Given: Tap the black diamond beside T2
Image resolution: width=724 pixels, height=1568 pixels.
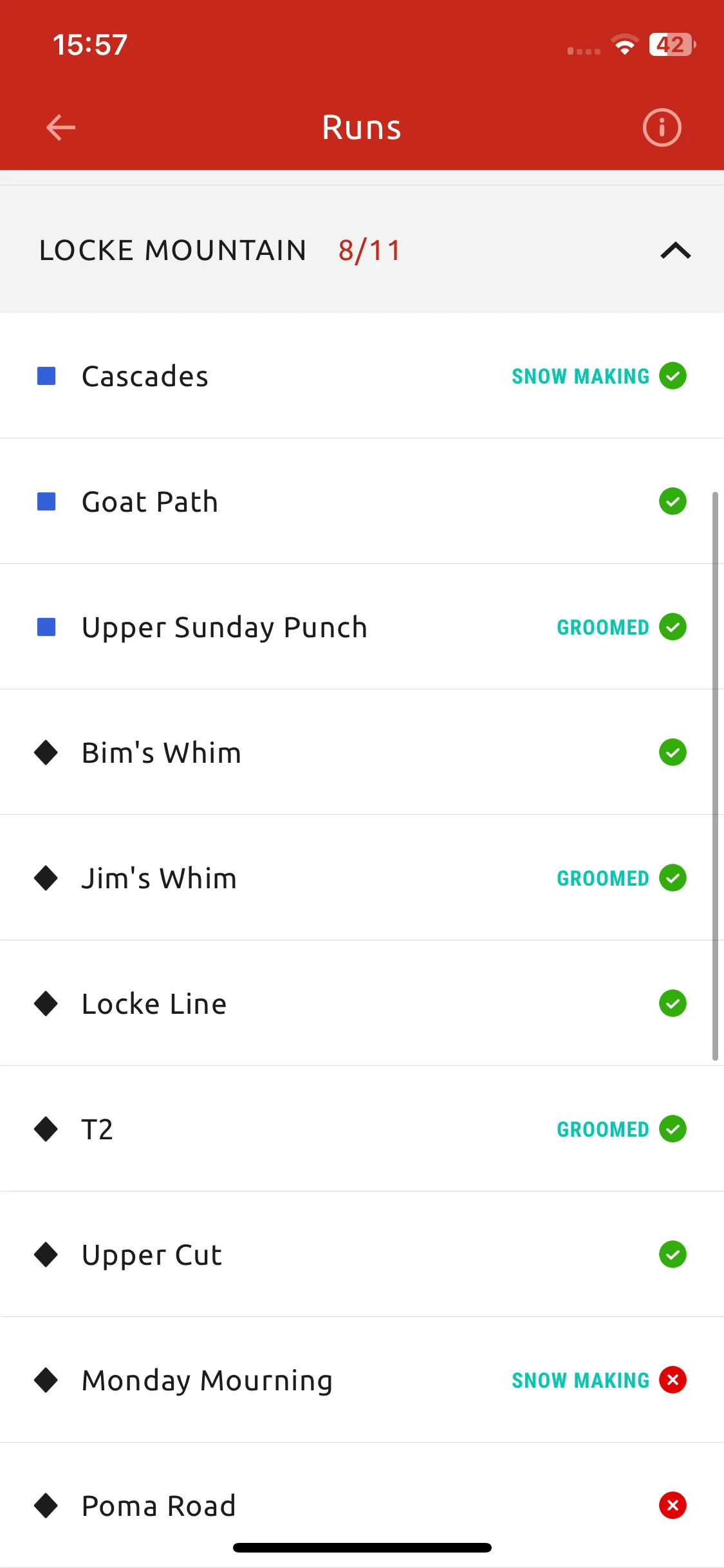Looking at the screenshot, I should pos(46,1129).
